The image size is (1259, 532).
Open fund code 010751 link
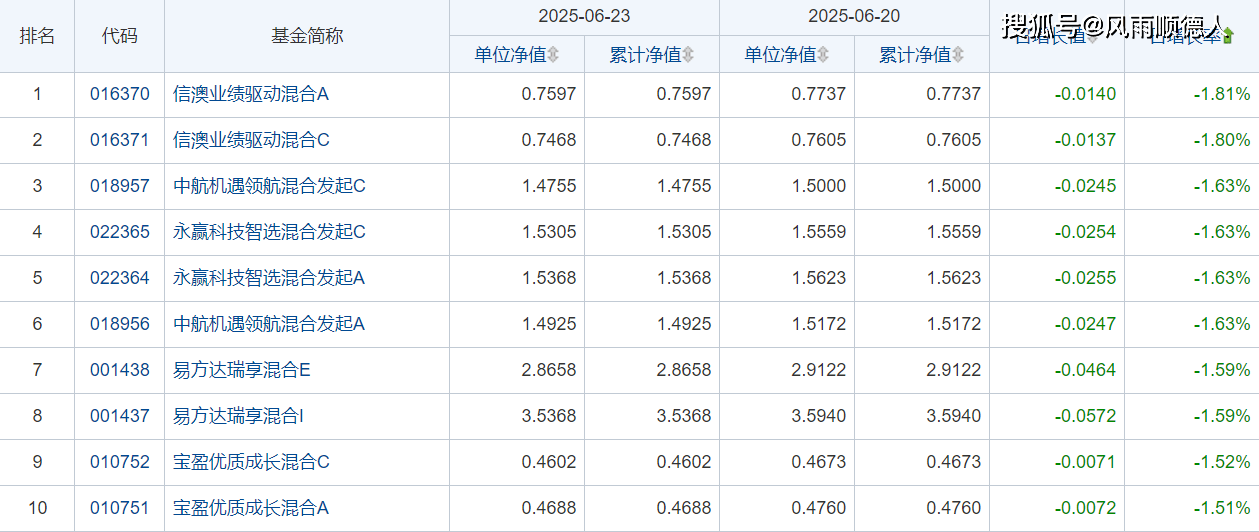click(120, 508)
